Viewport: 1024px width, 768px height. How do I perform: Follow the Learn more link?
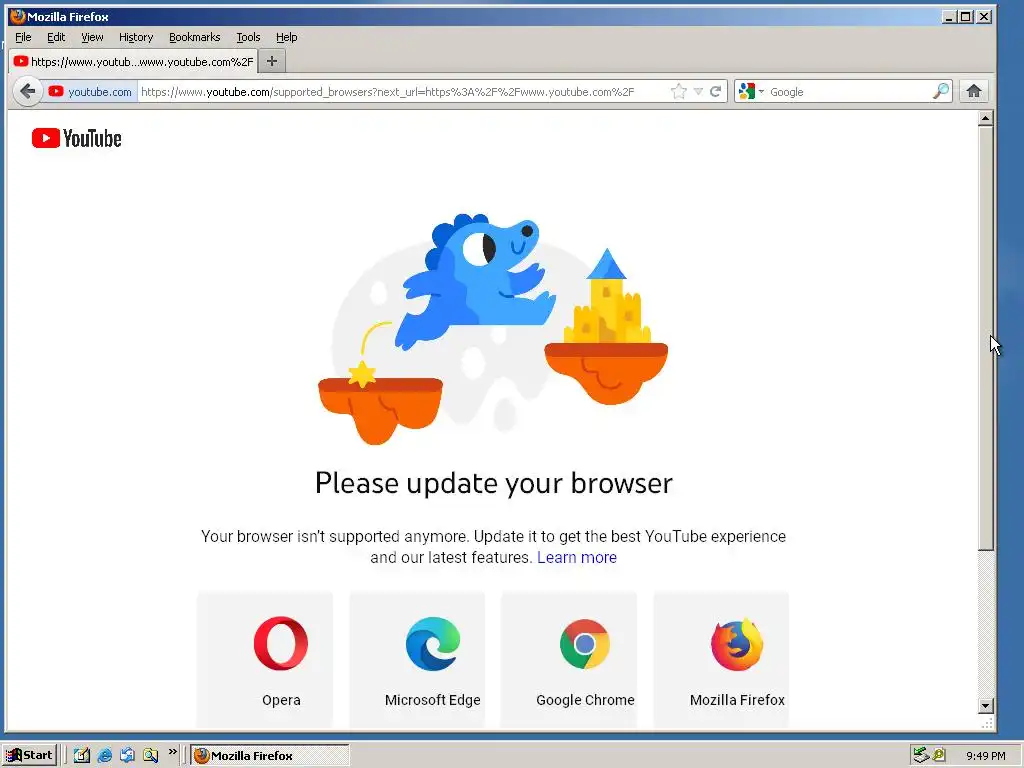[x=577, y=557]
